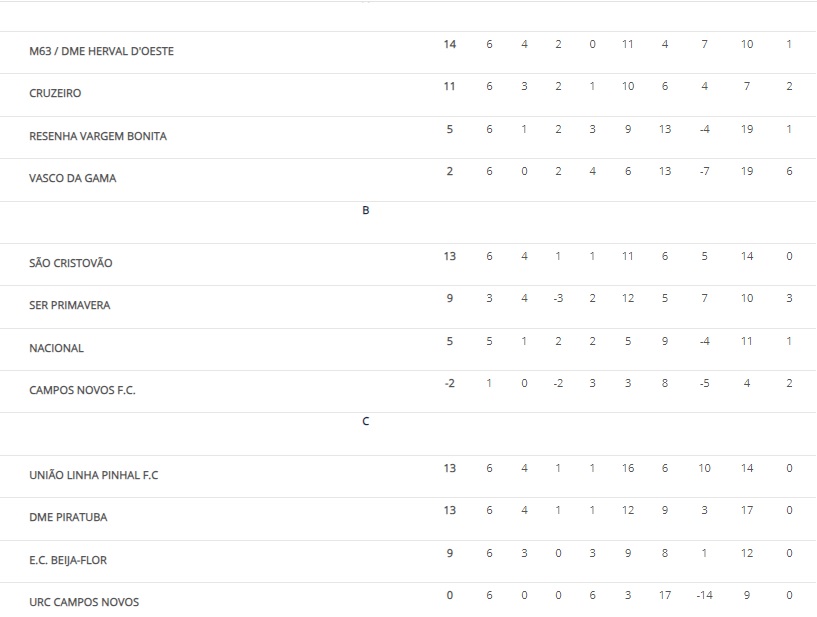Screen dimensions: 817x617
Task: Open UNIÃO LINHA PINHAL F.C team entry
Action: point(94,475)
